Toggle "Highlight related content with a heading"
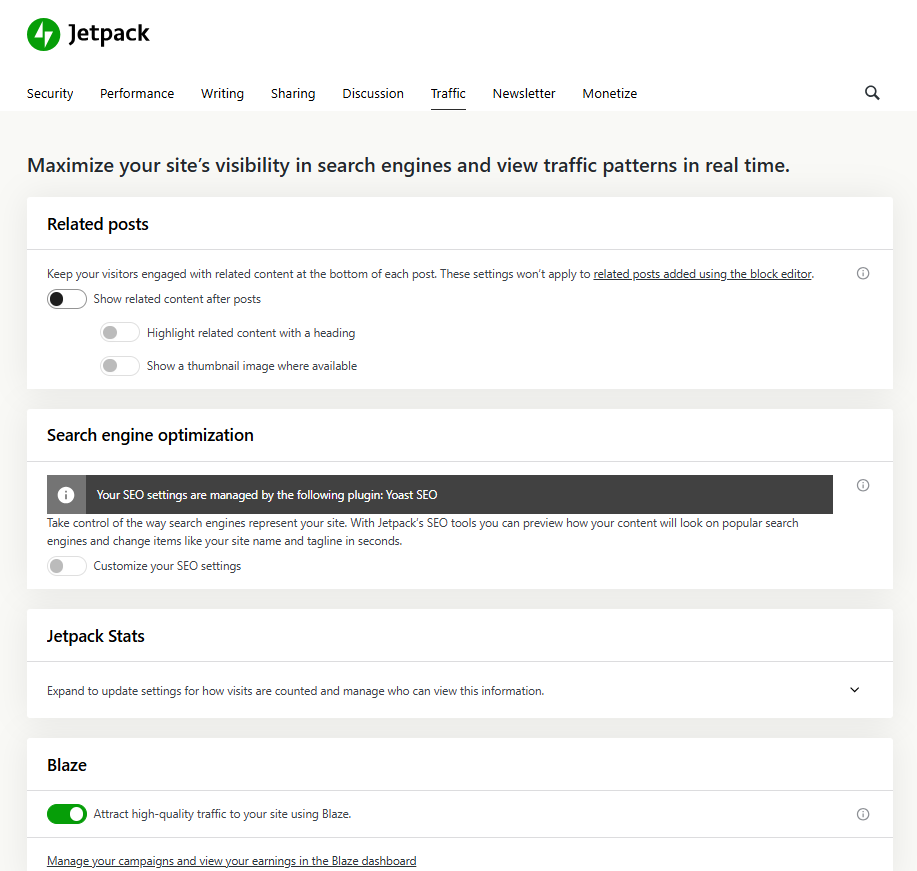The width and height of the screenshot is (917, 871). click(x=119, y=331)
